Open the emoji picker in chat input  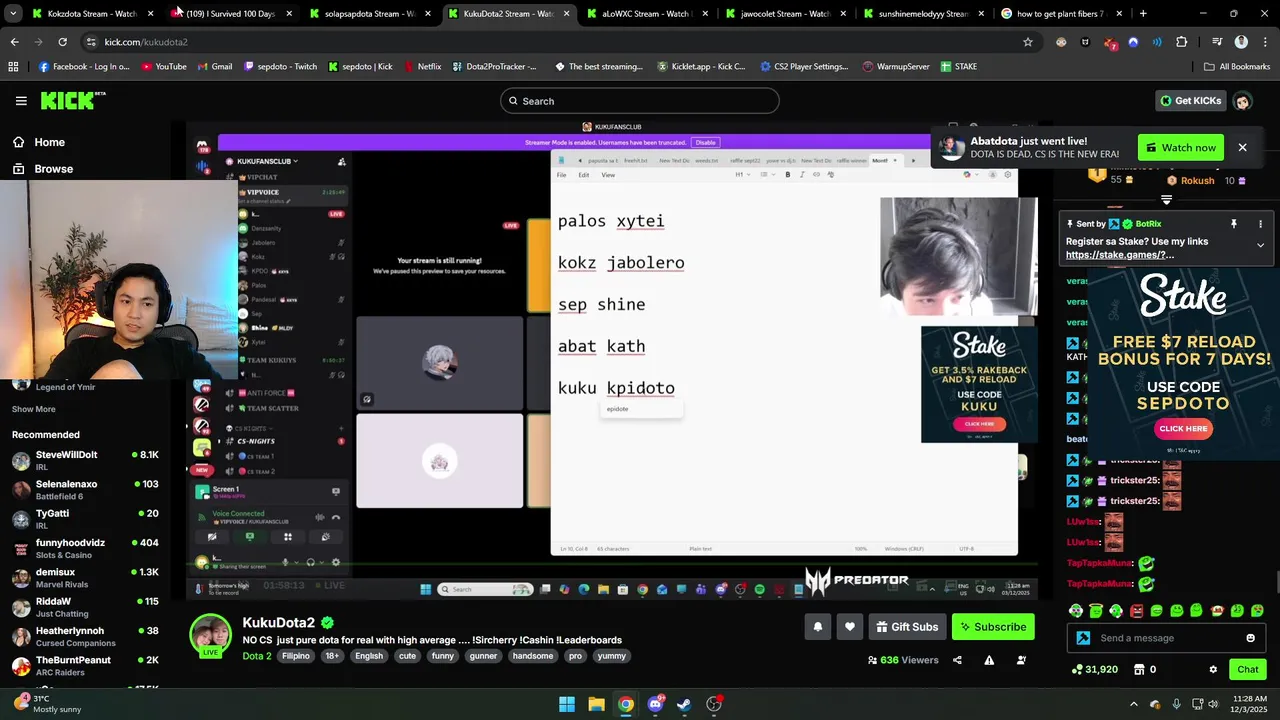[x=1250, y=638]
